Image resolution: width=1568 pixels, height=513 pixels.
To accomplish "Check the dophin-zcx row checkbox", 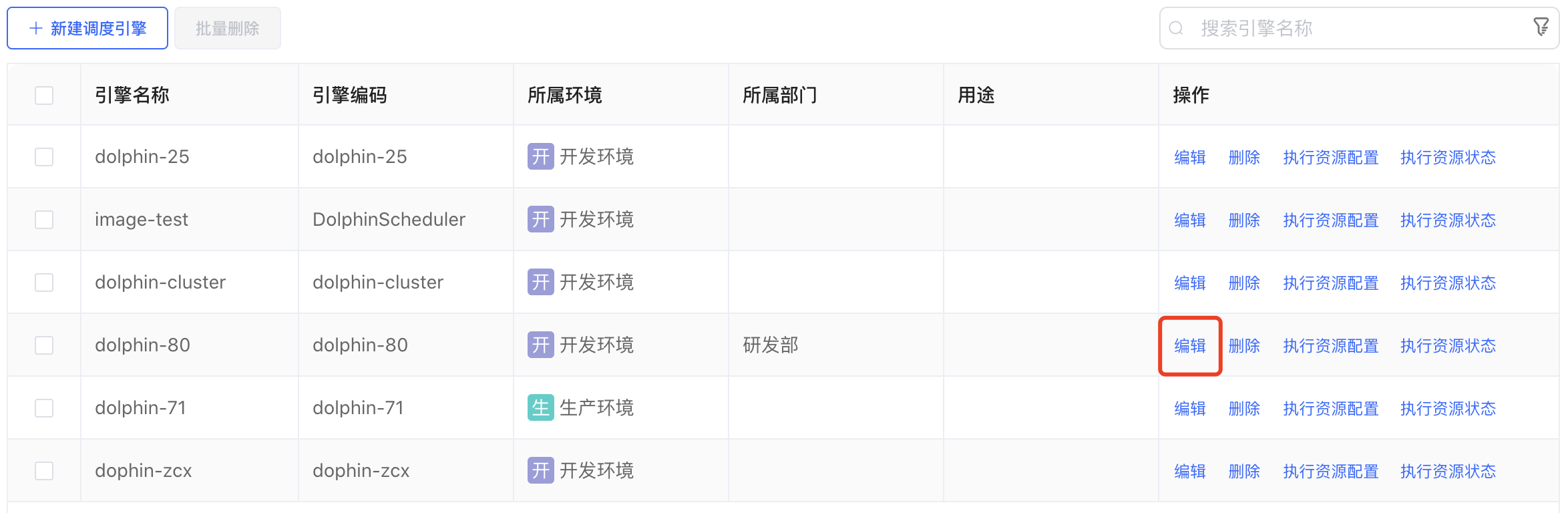I will [x=44, y=470].
